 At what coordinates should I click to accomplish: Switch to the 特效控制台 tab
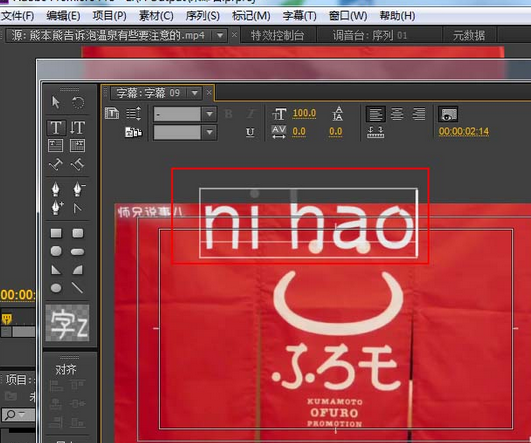[277, 35]
